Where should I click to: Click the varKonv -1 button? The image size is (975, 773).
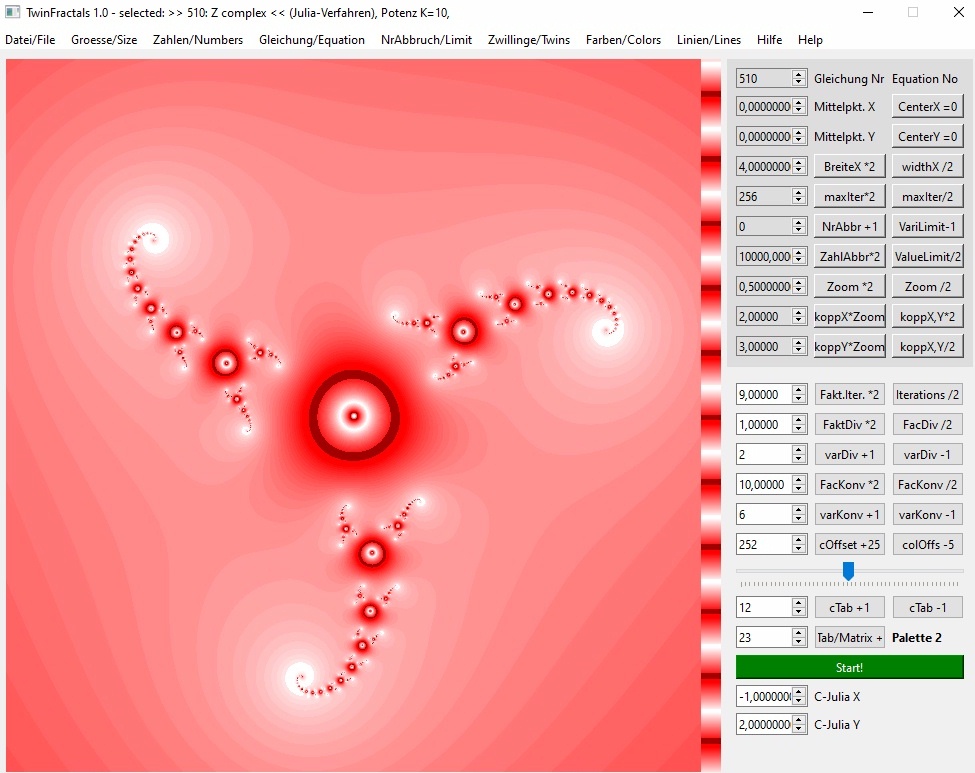[927, 514]
